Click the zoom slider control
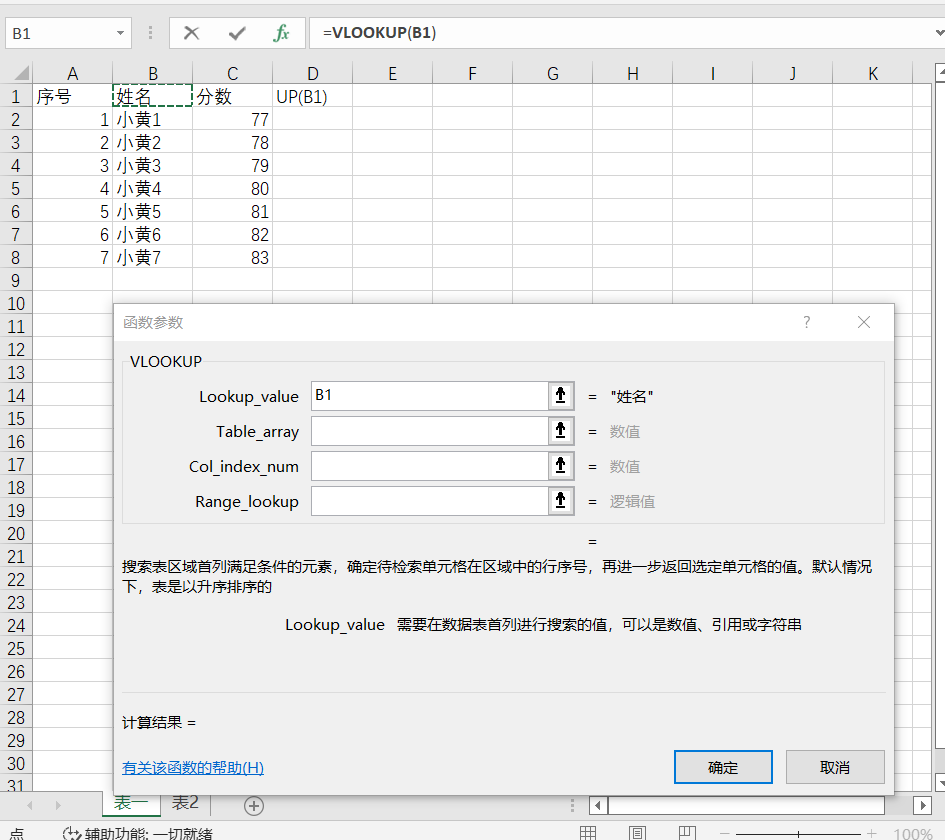This screenshot has width=945, height=840. point(798,834)
